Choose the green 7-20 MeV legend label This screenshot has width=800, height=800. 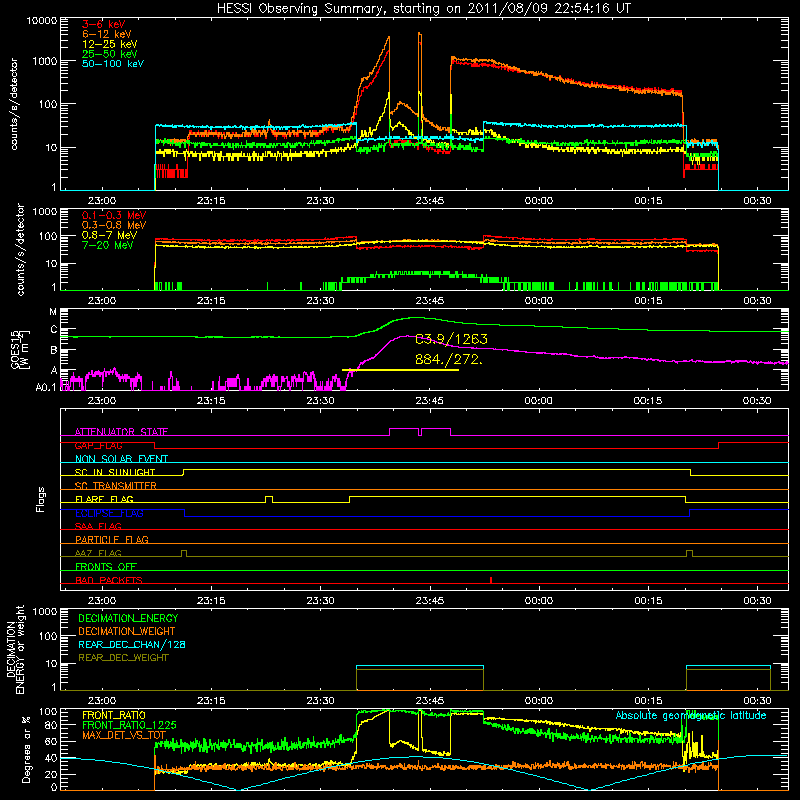[x=108, y=245]
